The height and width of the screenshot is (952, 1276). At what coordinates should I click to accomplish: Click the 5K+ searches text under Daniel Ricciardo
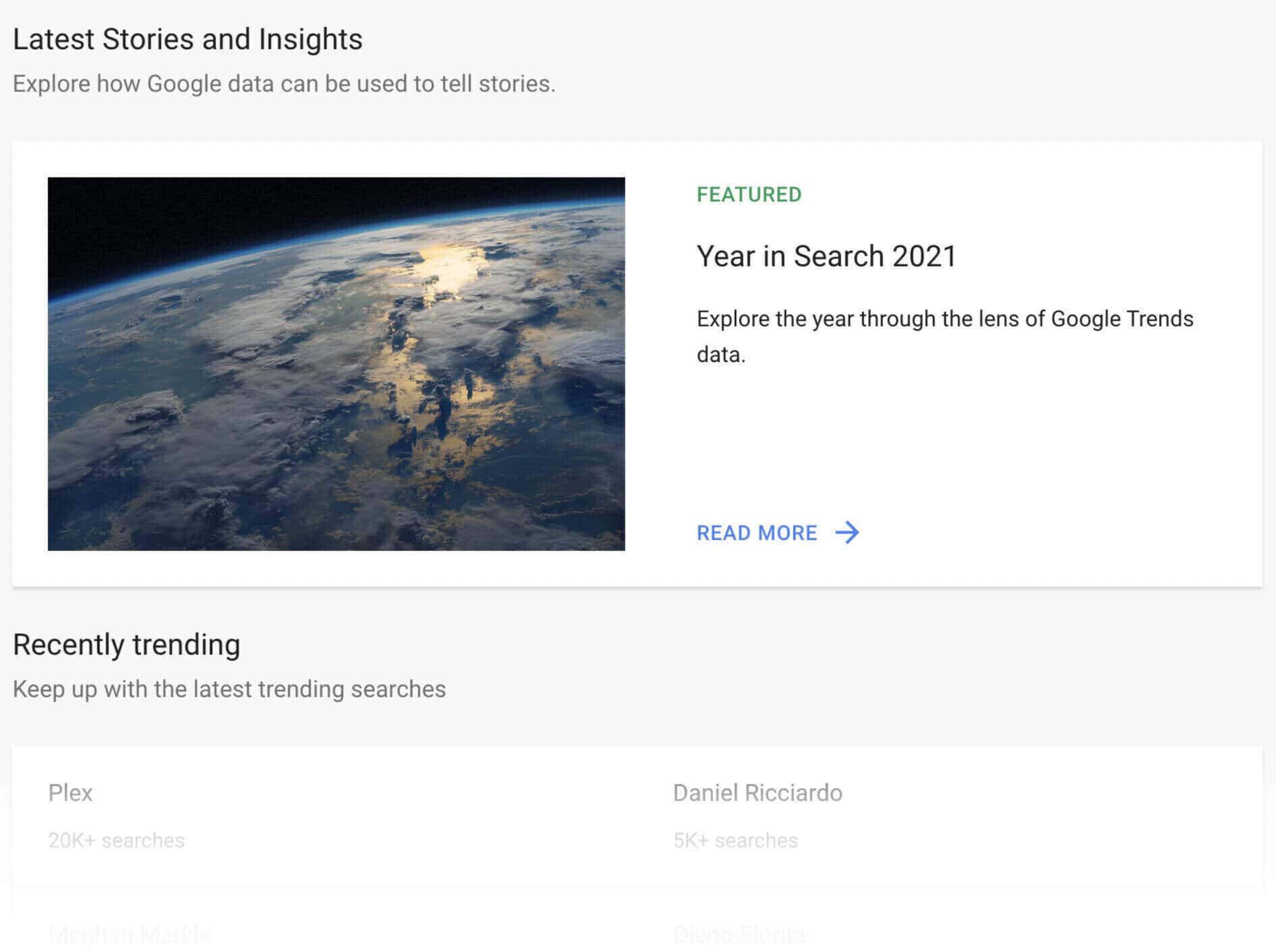[x=735, y=840]
